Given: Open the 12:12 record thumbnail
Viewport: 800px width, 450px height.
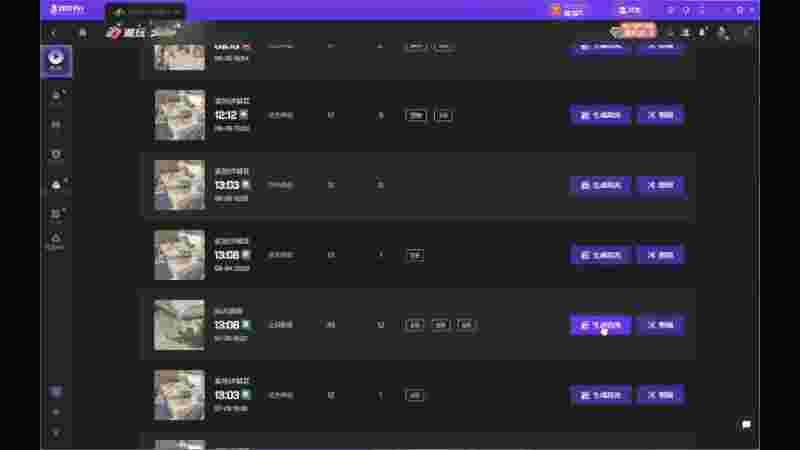Looking at the screenshot, I should click(x=180, y=115).
